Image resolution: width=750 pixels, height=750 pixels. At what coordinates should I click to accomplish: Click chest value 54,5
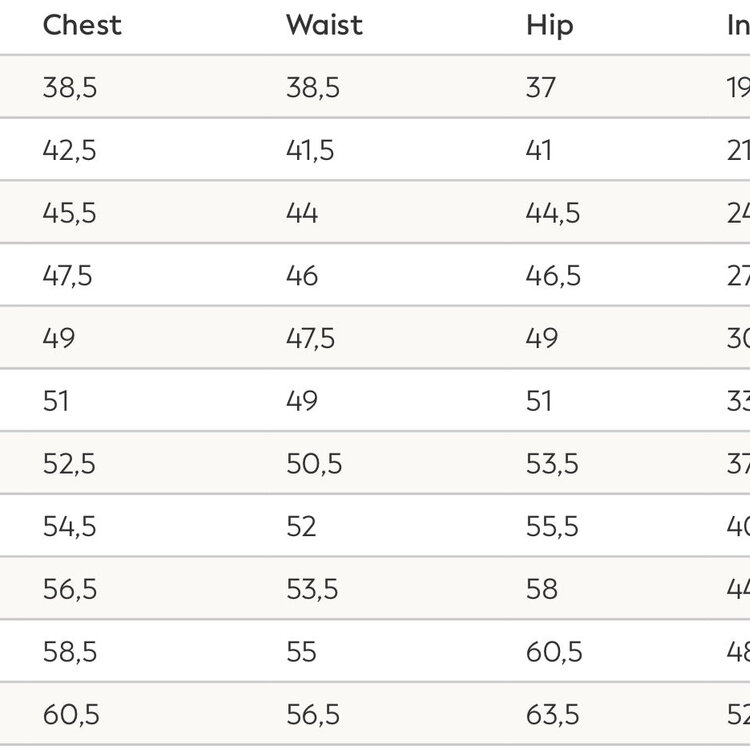[x=69, y=527]
